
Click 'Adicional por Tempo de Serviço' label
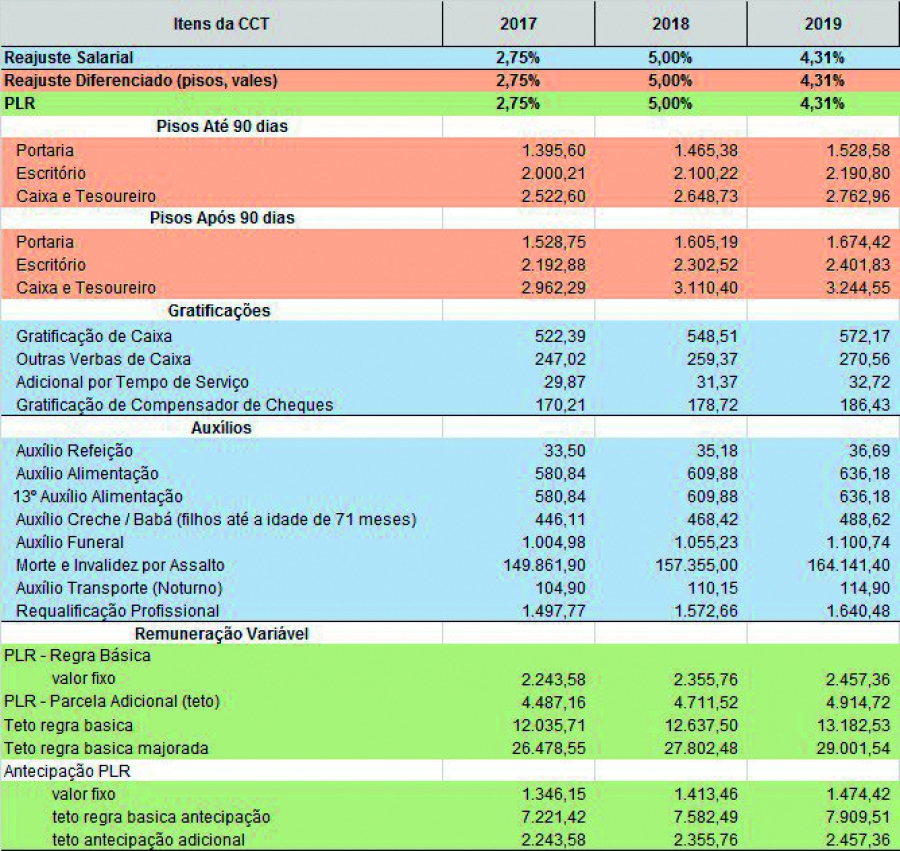(132, 382)
